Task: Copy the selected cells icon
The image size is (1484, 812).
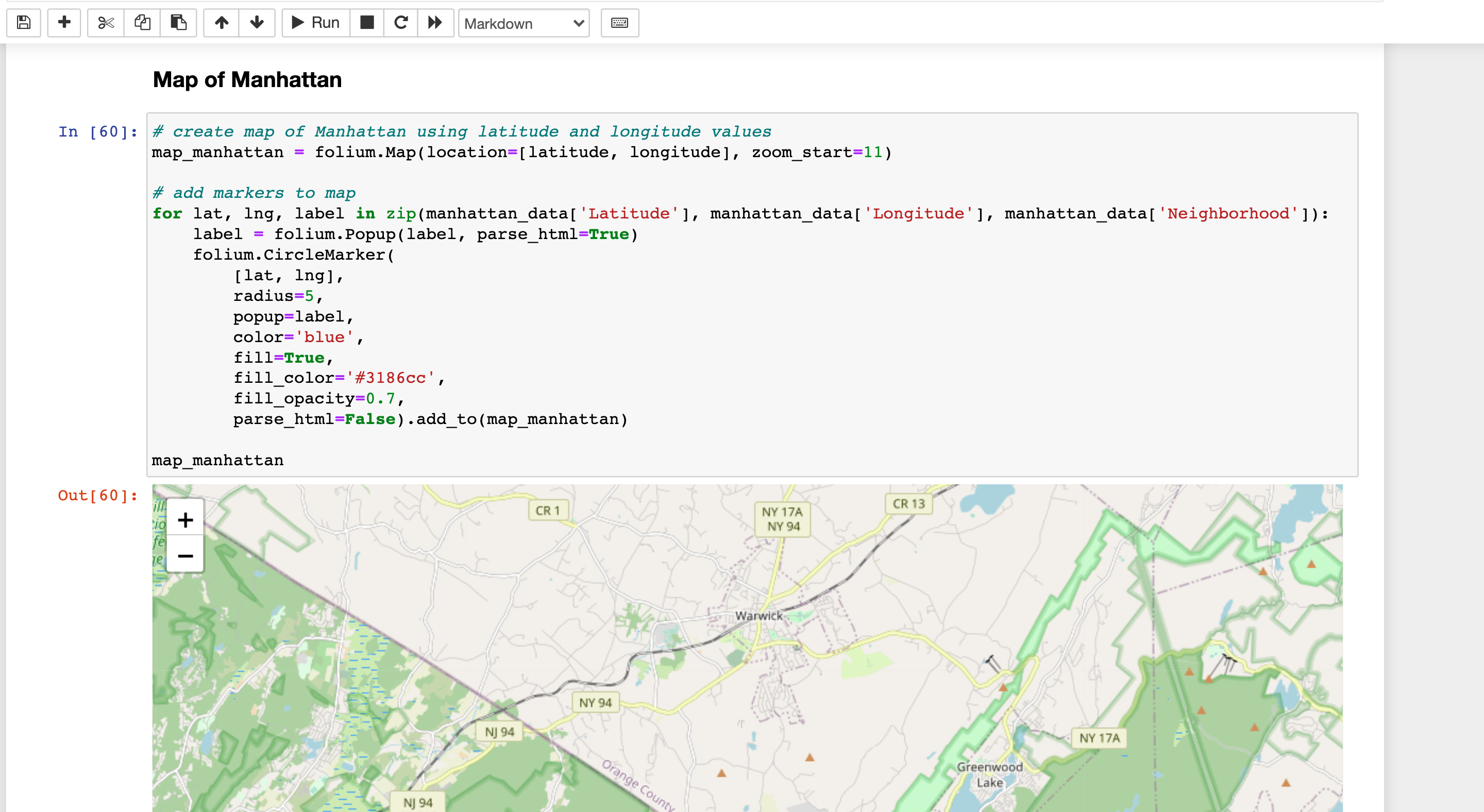Action: [142, 23]
